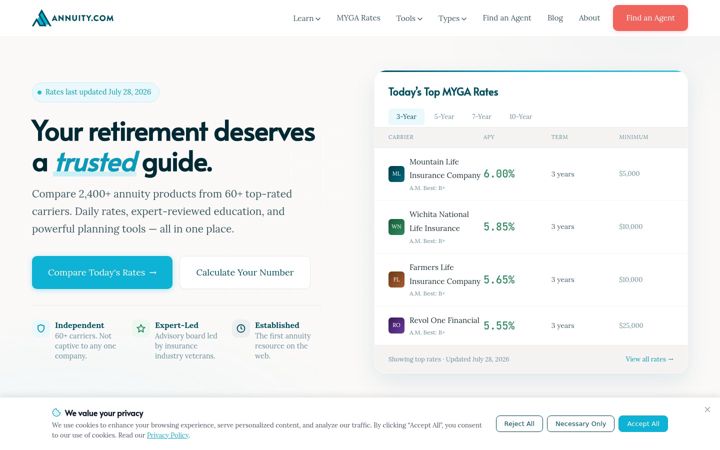Switch to the 7-Year rates tab
This screenshot has height=450, width=720.
pos(481,117)
